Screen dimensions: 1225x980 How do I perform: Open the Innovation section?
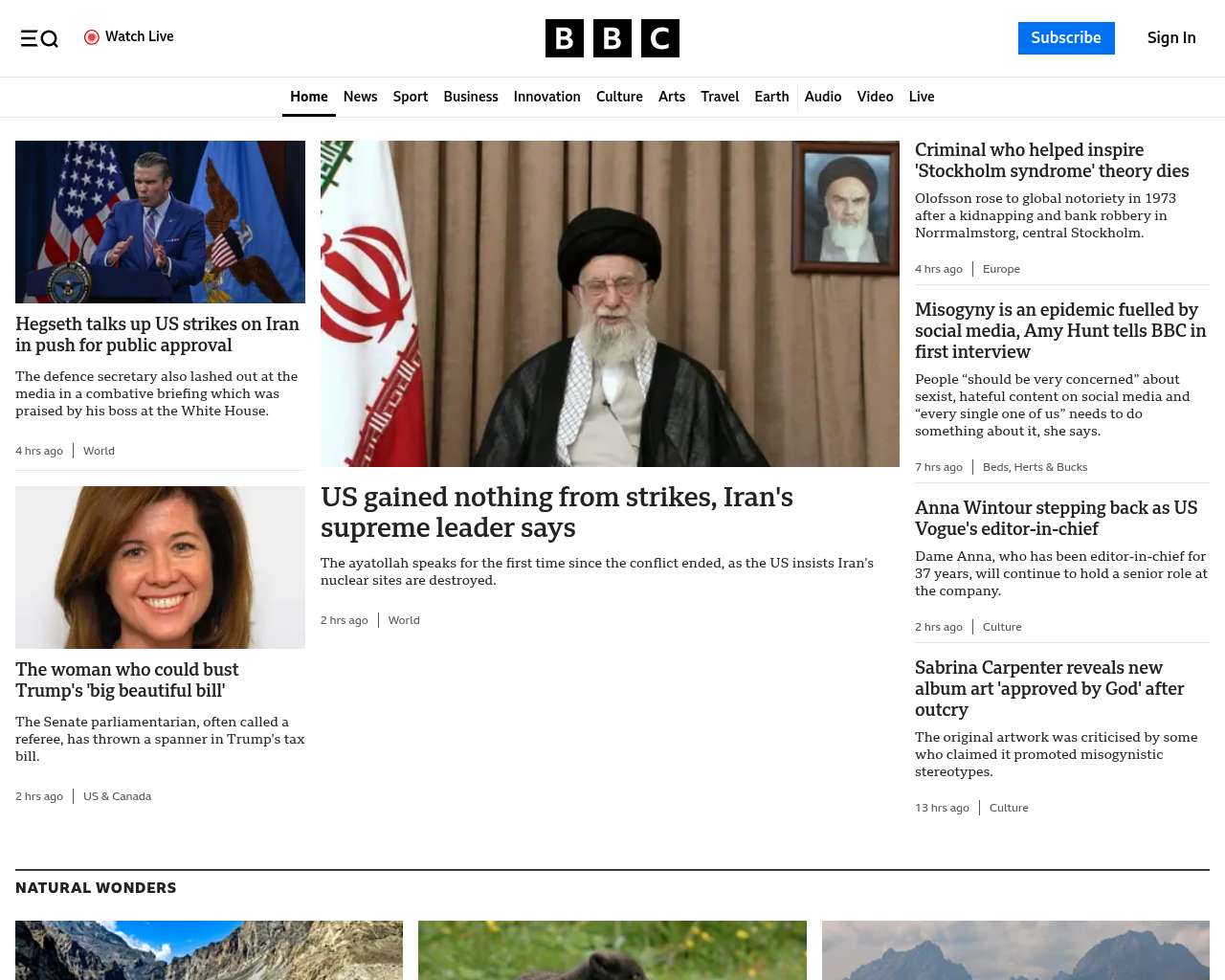point(547,97)
